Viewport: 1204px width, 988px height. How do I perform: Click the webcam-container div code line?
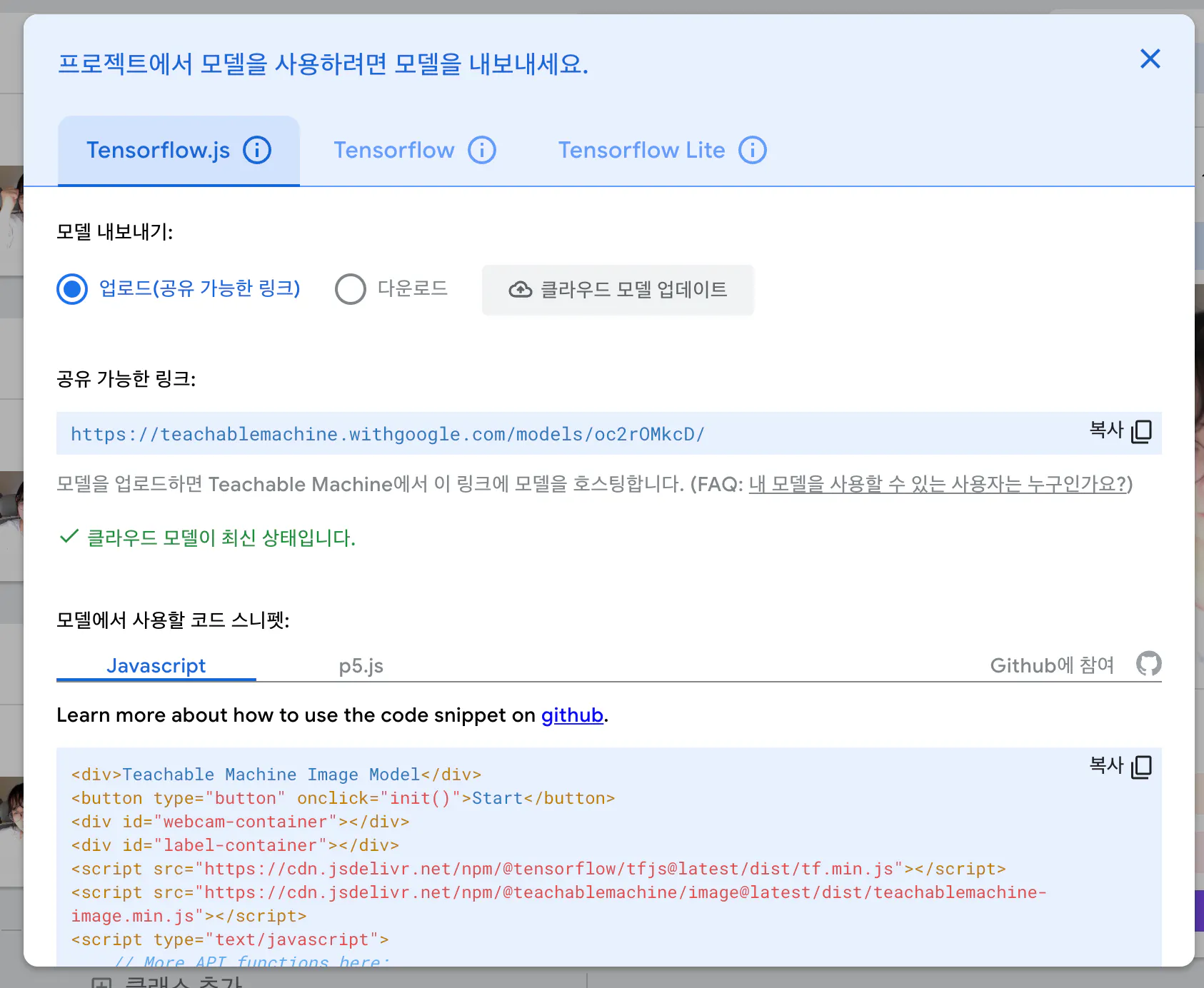point(240,822)
